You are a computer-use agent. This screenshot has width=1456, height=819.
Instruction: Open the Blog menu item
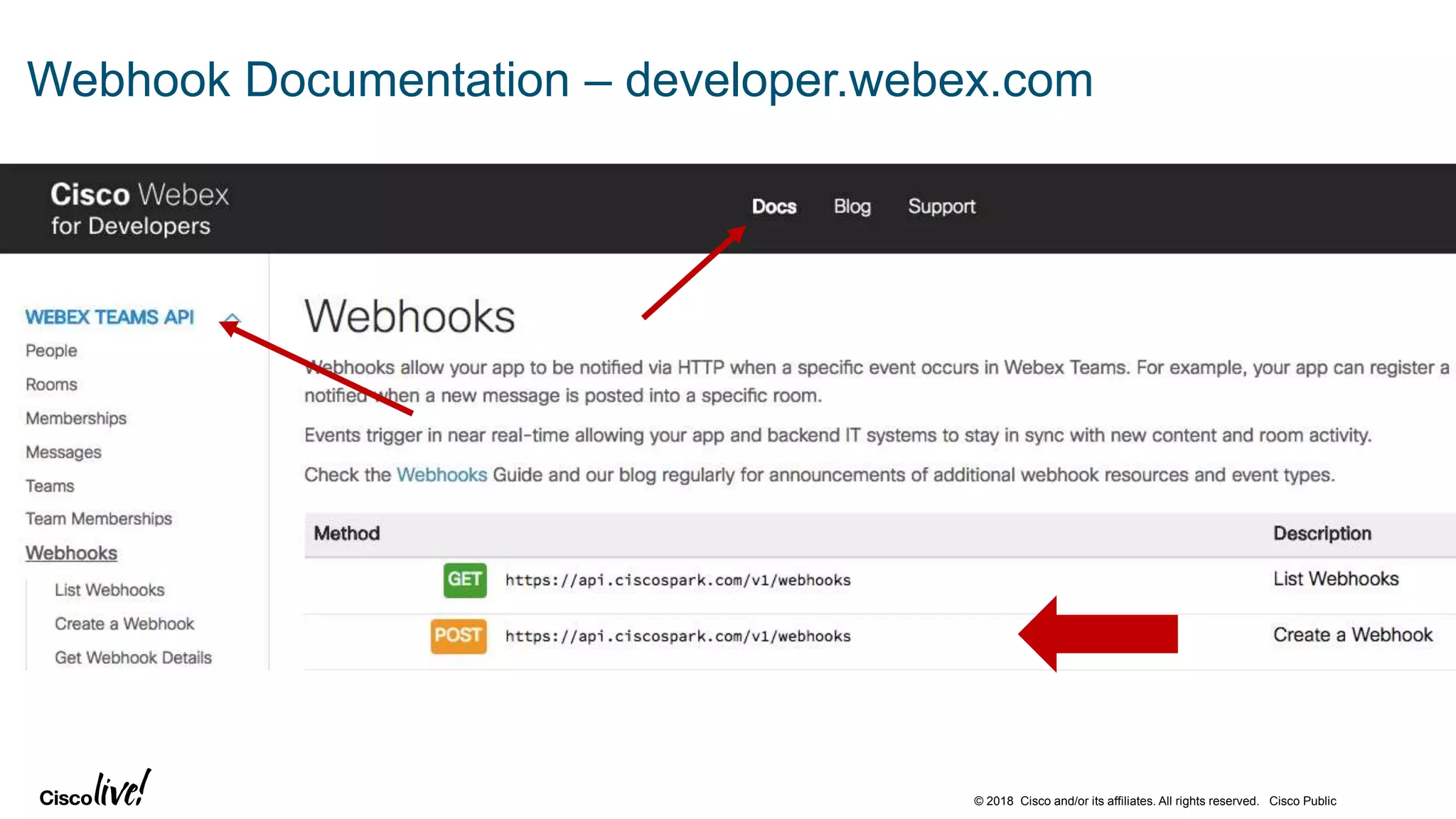click(852, 207)
